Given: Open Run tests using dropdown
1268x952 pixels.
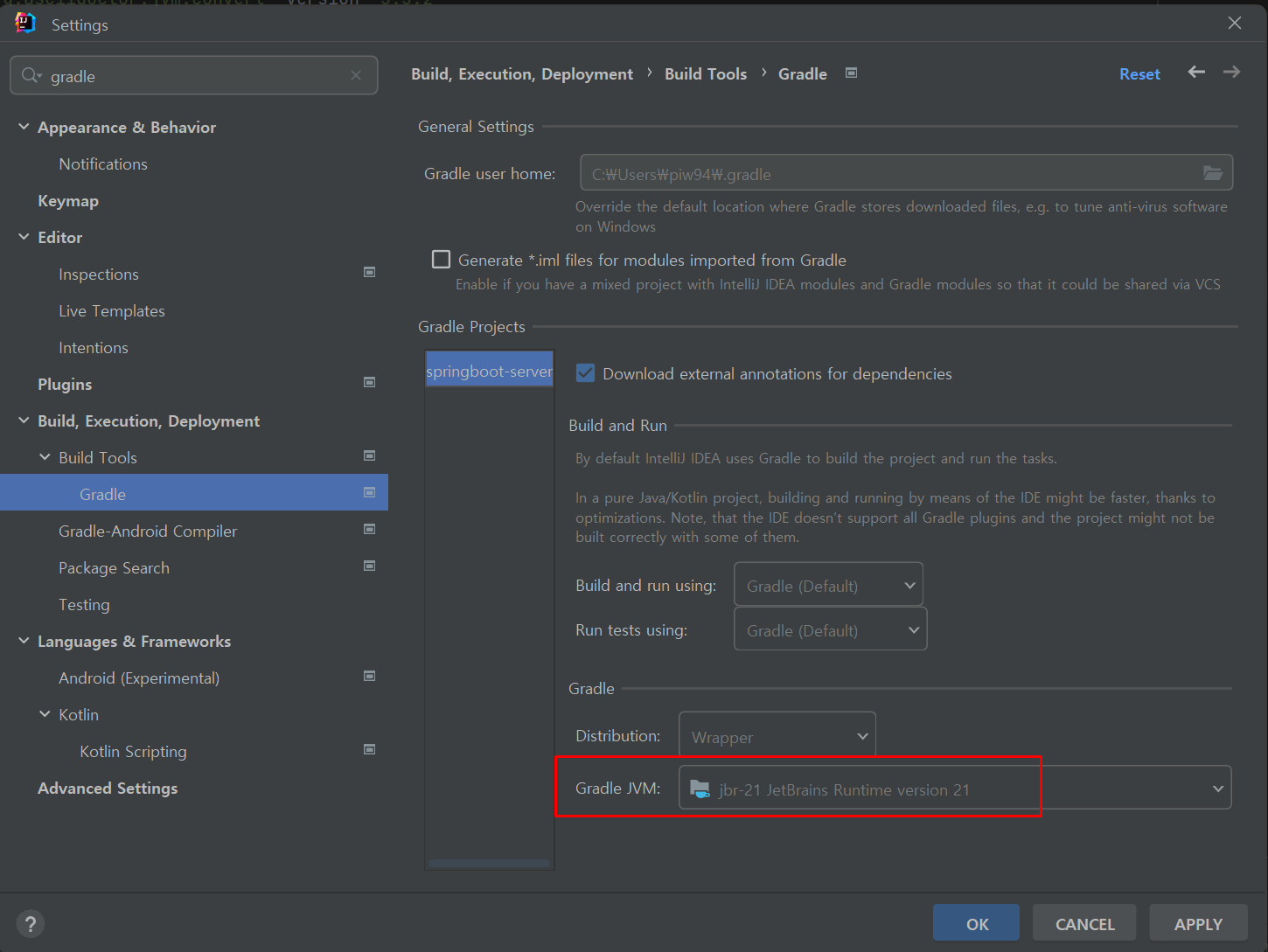Looking at the screenshot, I should click(830, 630).
